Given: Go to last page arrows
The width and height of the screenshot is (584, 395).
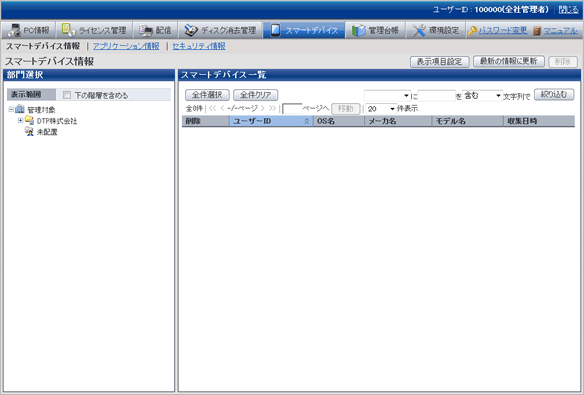Looking at the screenshot, I should pyautogui.click(x=272, y=108).
